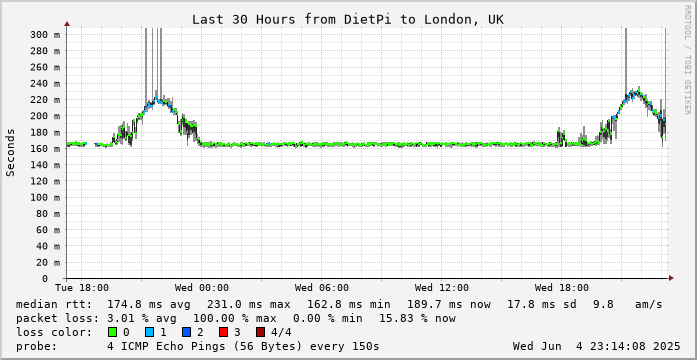Click the light blue loss color 1 swatch
The height and width of the screenshot is (360, 697).
click(149, 332)
